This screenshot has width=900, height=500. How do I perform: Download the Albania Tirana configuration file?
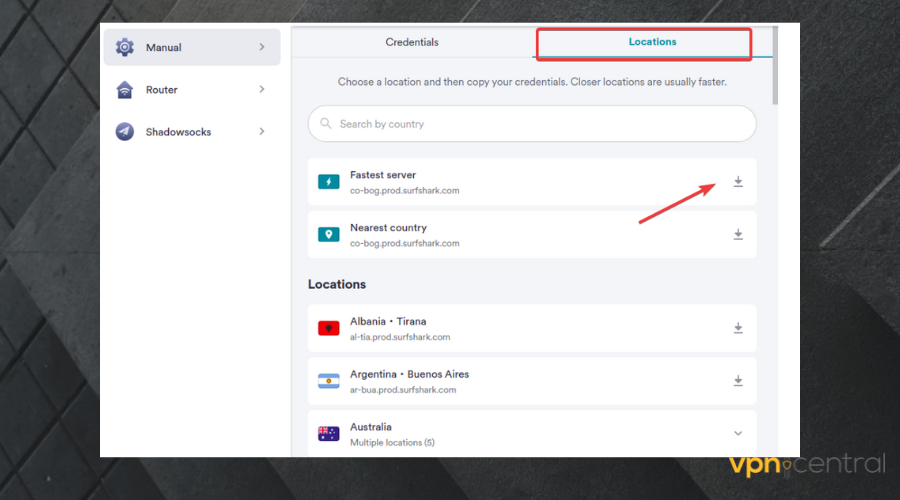pyautogui.click(x=738, y=328)
